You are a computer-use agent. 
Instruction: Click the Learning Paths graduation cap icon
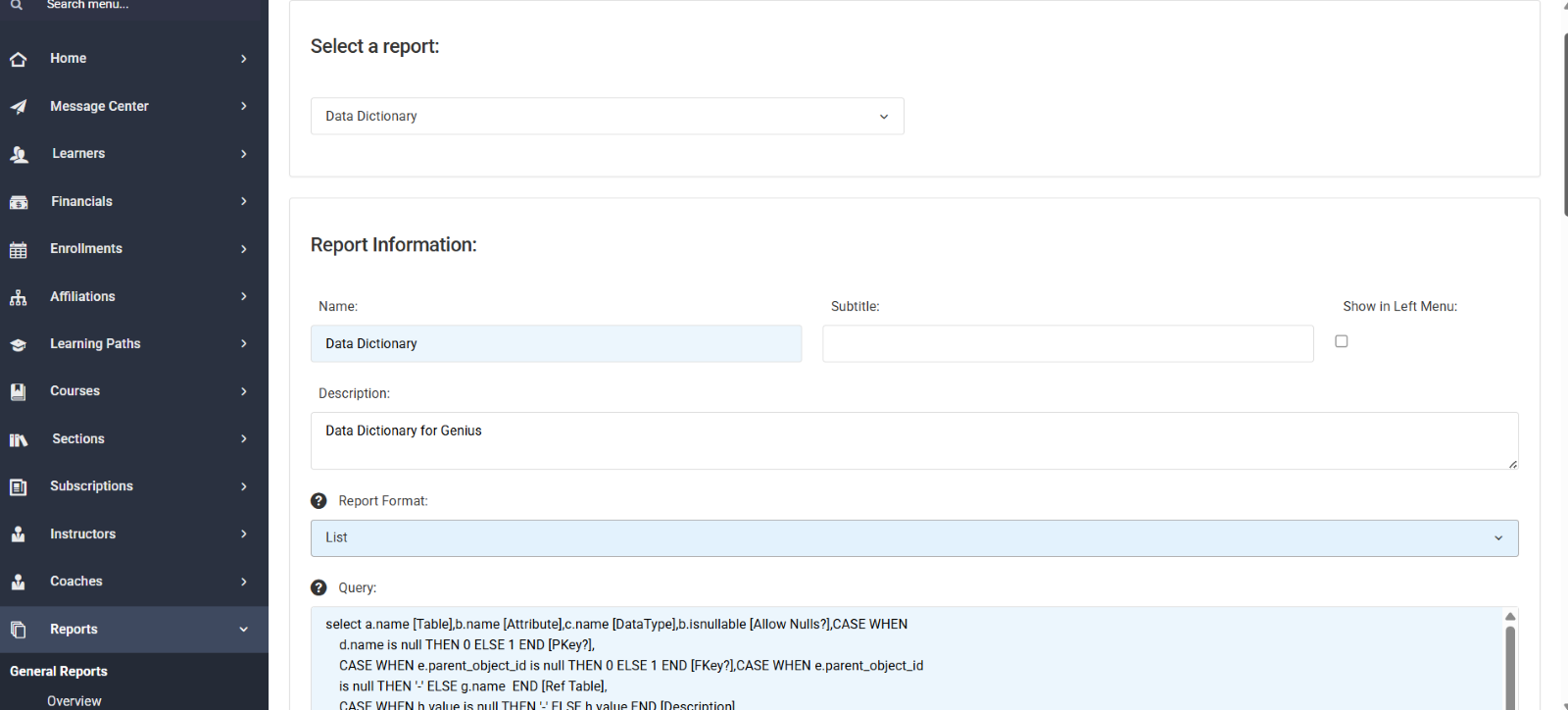18,344
